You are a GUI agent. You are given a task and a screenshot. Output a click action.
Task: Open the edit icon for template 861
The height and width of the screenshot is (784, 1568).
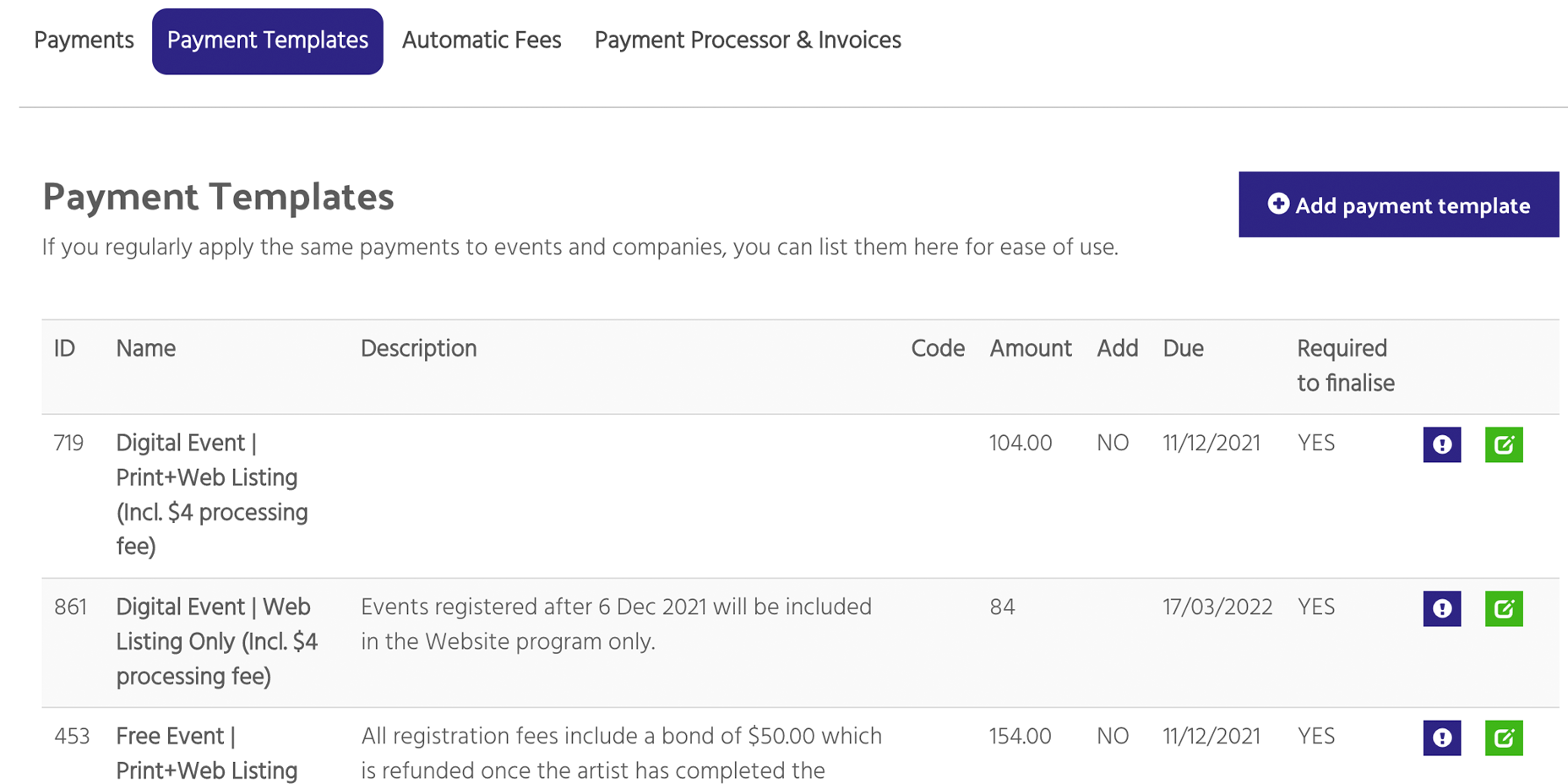click(1504, 608)
